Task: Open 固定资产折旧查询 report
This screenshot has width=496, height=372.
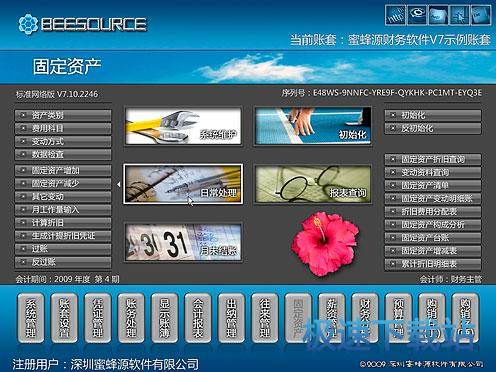Action: coord(433,159)
